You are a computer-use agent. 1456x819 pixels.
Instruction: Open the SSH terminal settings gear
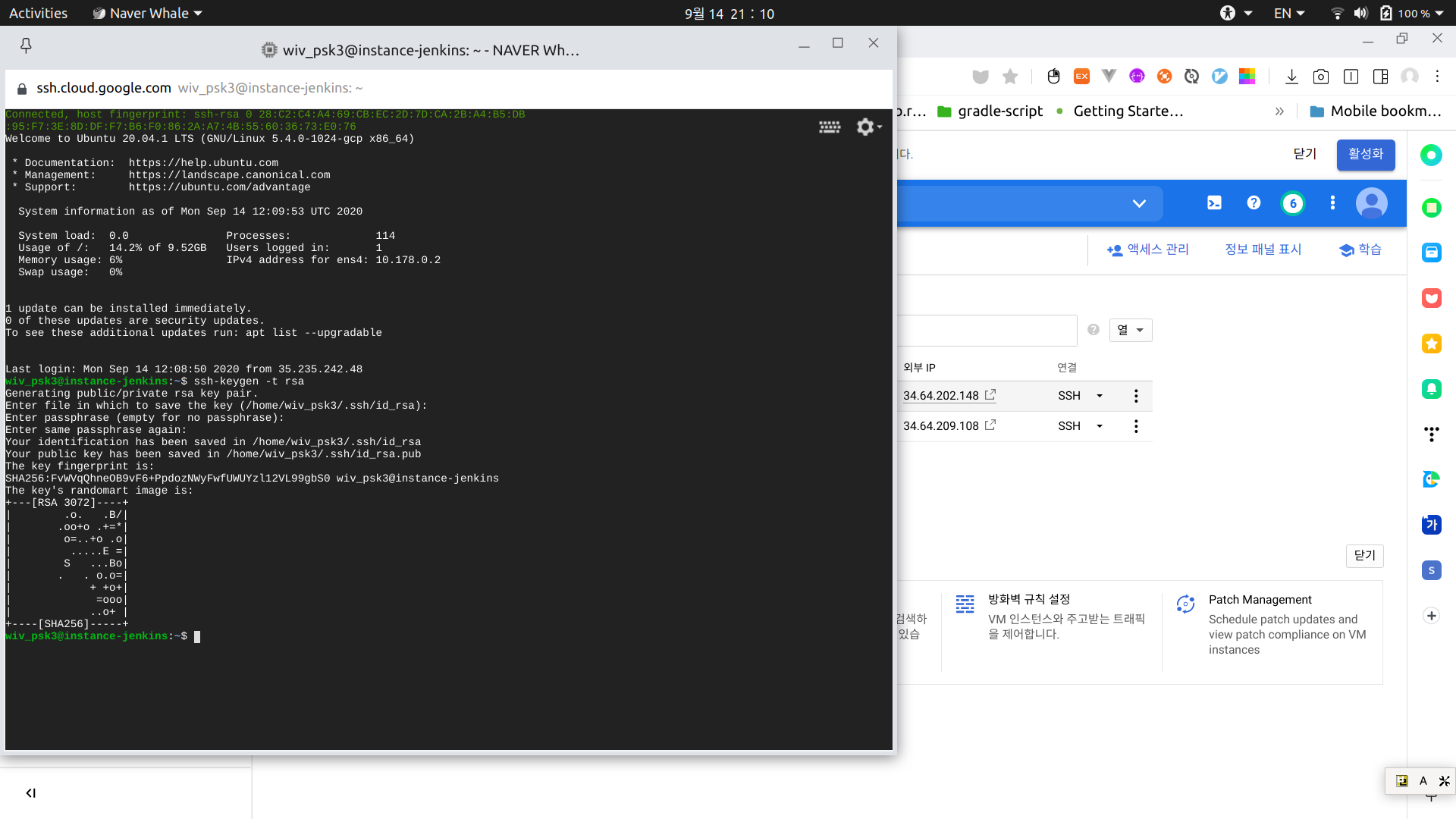866,127
